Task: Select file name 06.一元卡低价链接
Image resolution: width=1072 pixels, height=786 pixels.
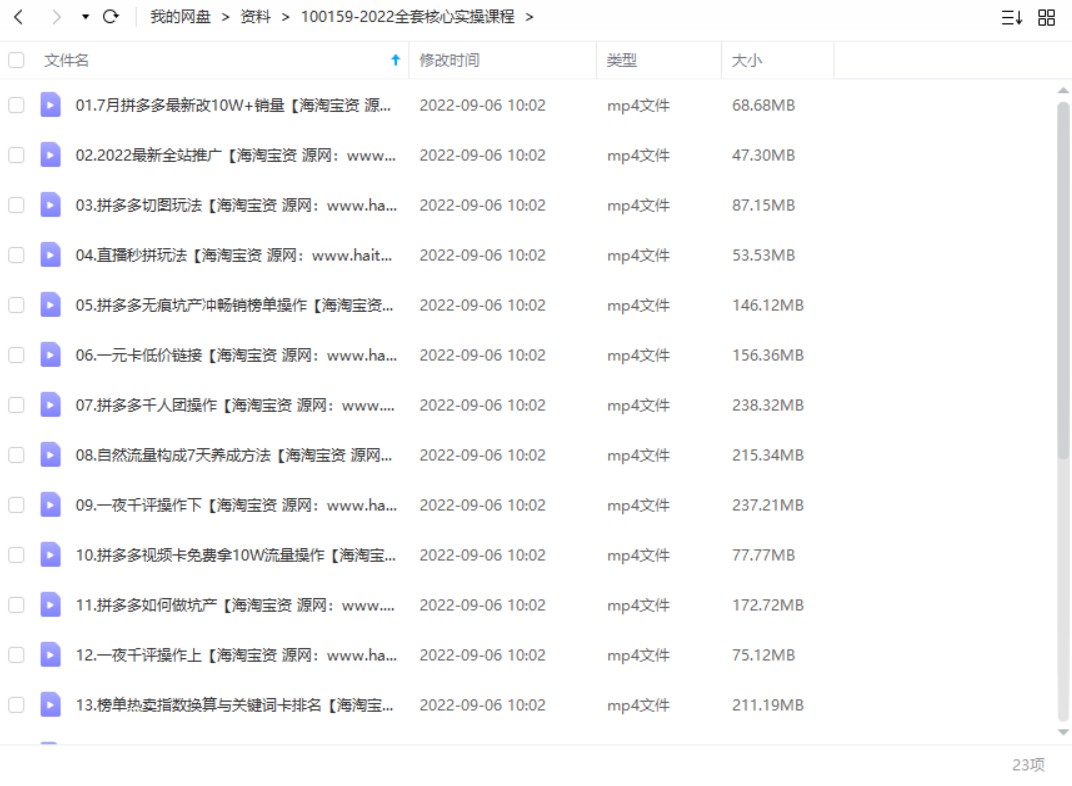Action: tap(237, 355)
